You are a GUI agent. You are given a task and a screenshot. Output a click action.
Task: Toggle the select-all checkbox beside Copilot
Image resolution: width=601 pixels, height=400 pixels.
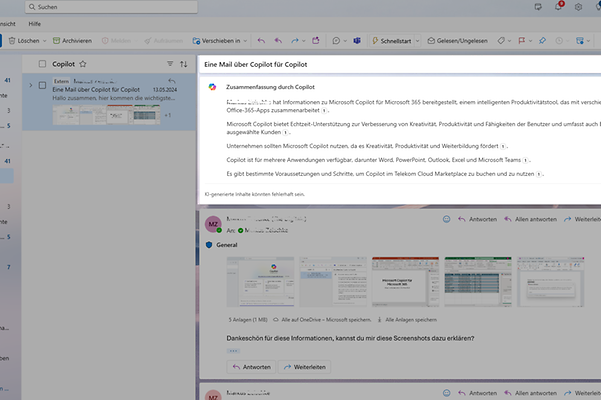[x=42, y=63]
